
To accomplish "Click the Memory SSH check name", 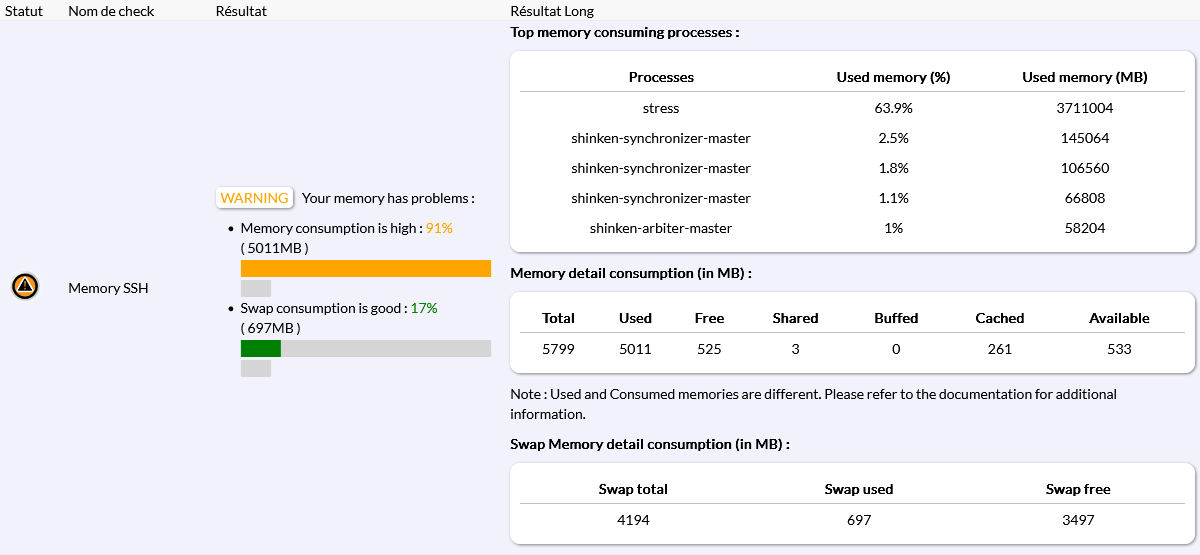I will (x=108, y=288).
